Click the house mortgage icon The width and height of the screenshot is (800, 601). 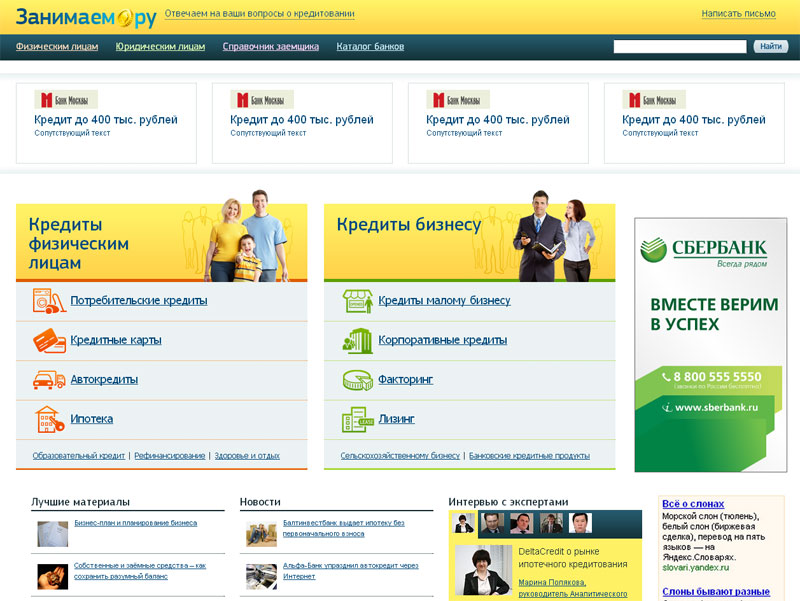pos(48,419)
